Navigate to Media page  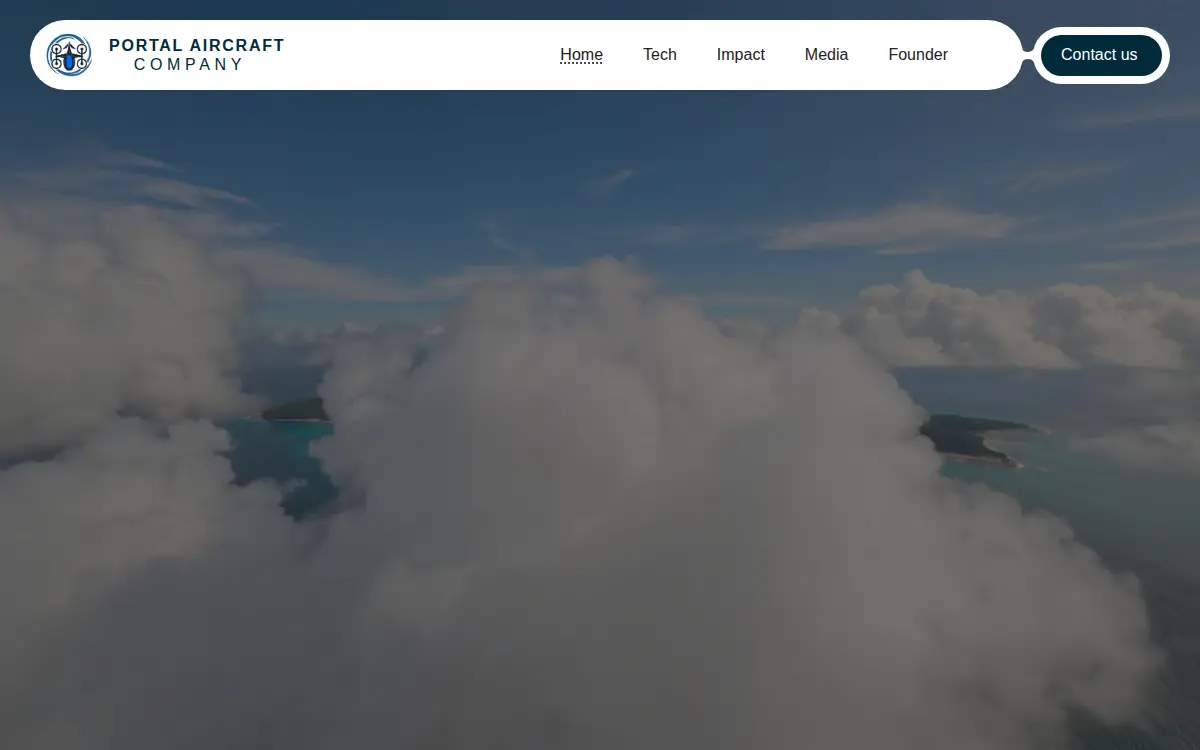(x=826, y=55)
